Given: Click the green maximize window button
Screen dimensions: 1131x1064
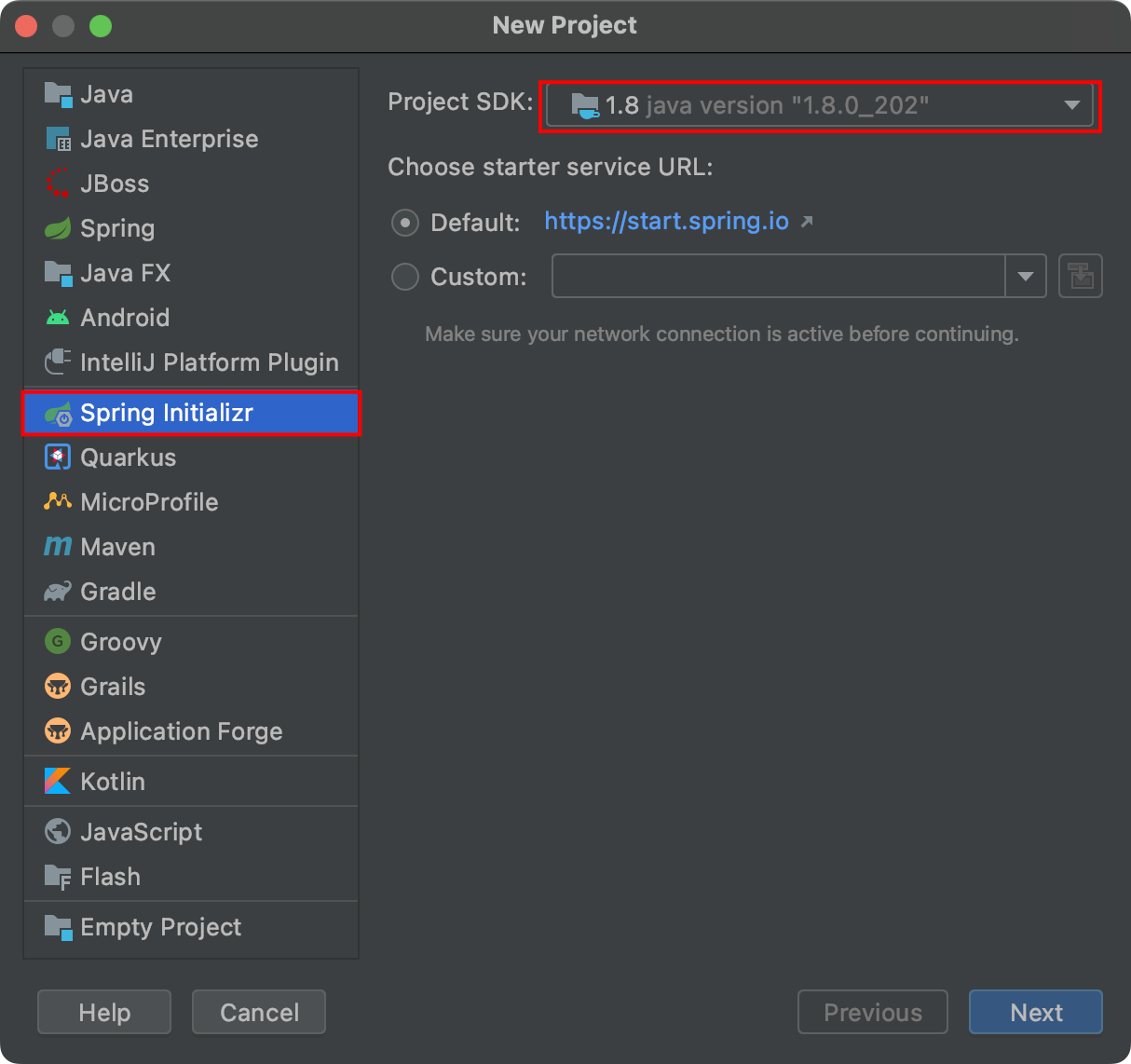Looking at the screenshot, I should coord(101,26).
